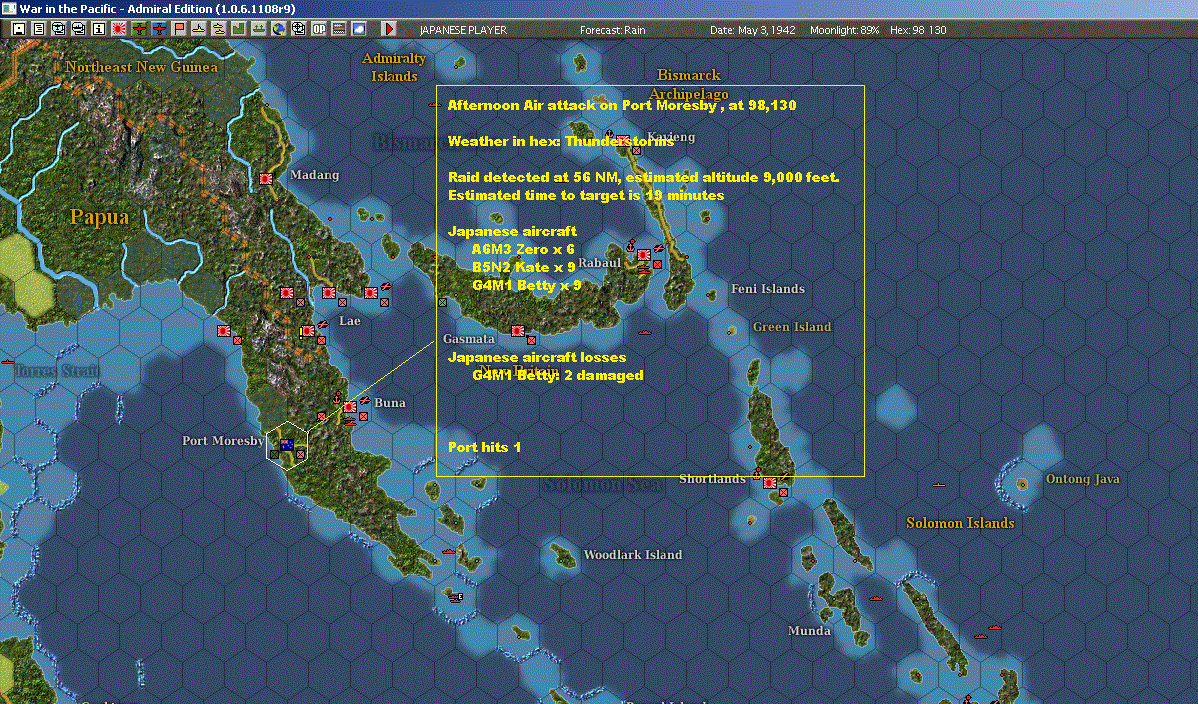Click the 'Port Moresby' map label
Viewport: 1198px width, 704px height.
[223, 440]
